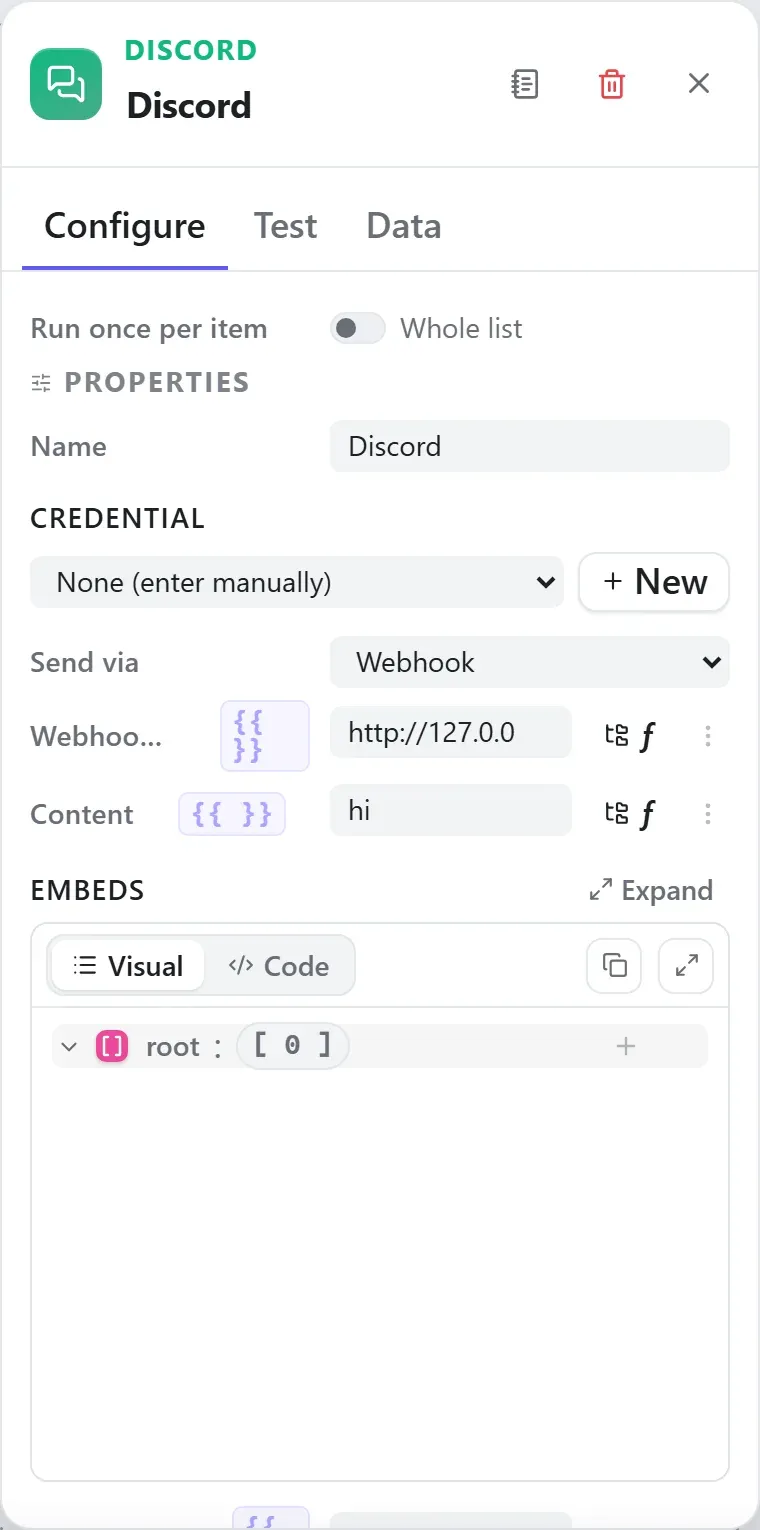
Task: Close the Discord panel
Action: pos(699,84)
